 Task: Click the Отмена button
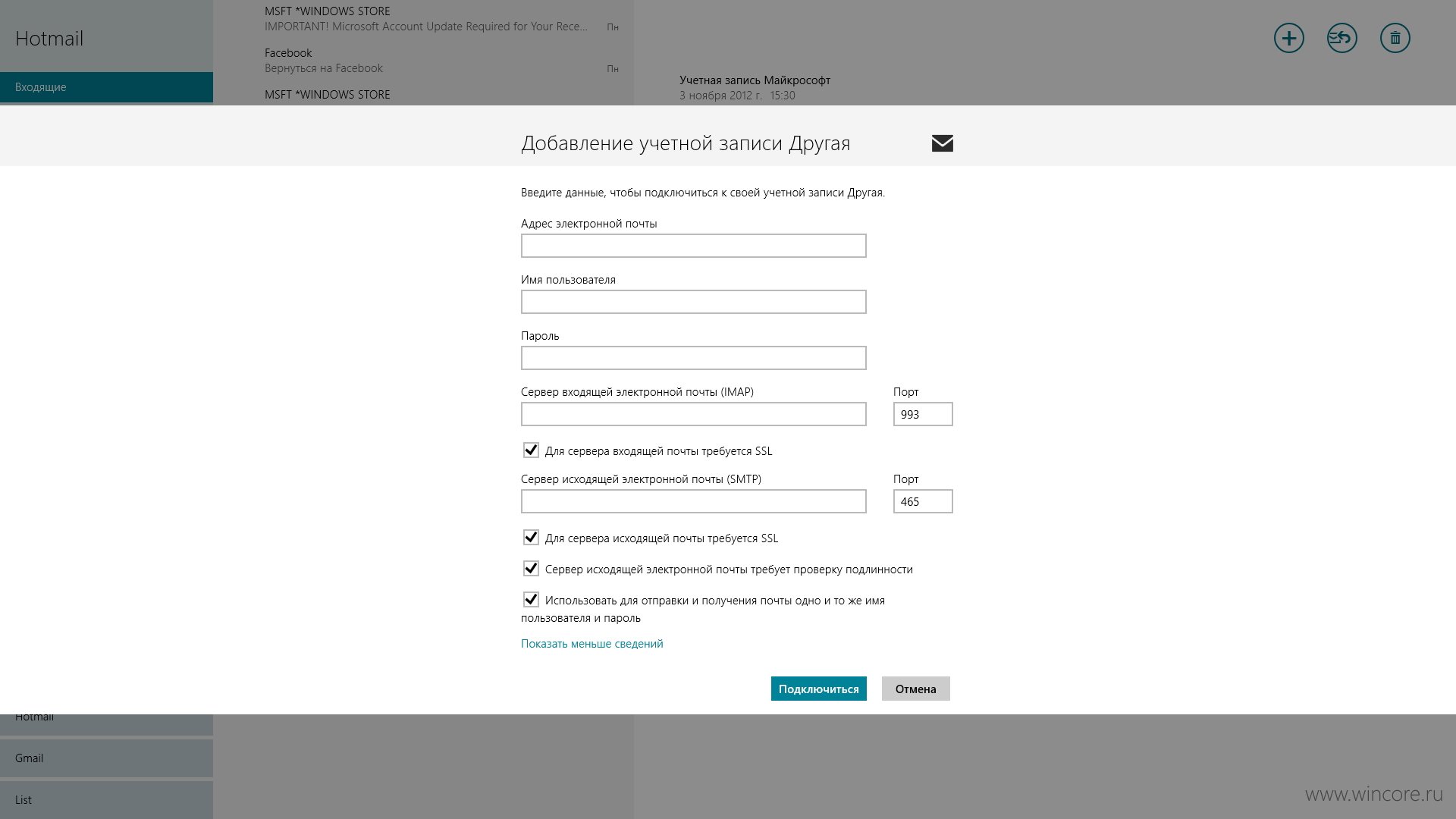[x=915, y=689]
